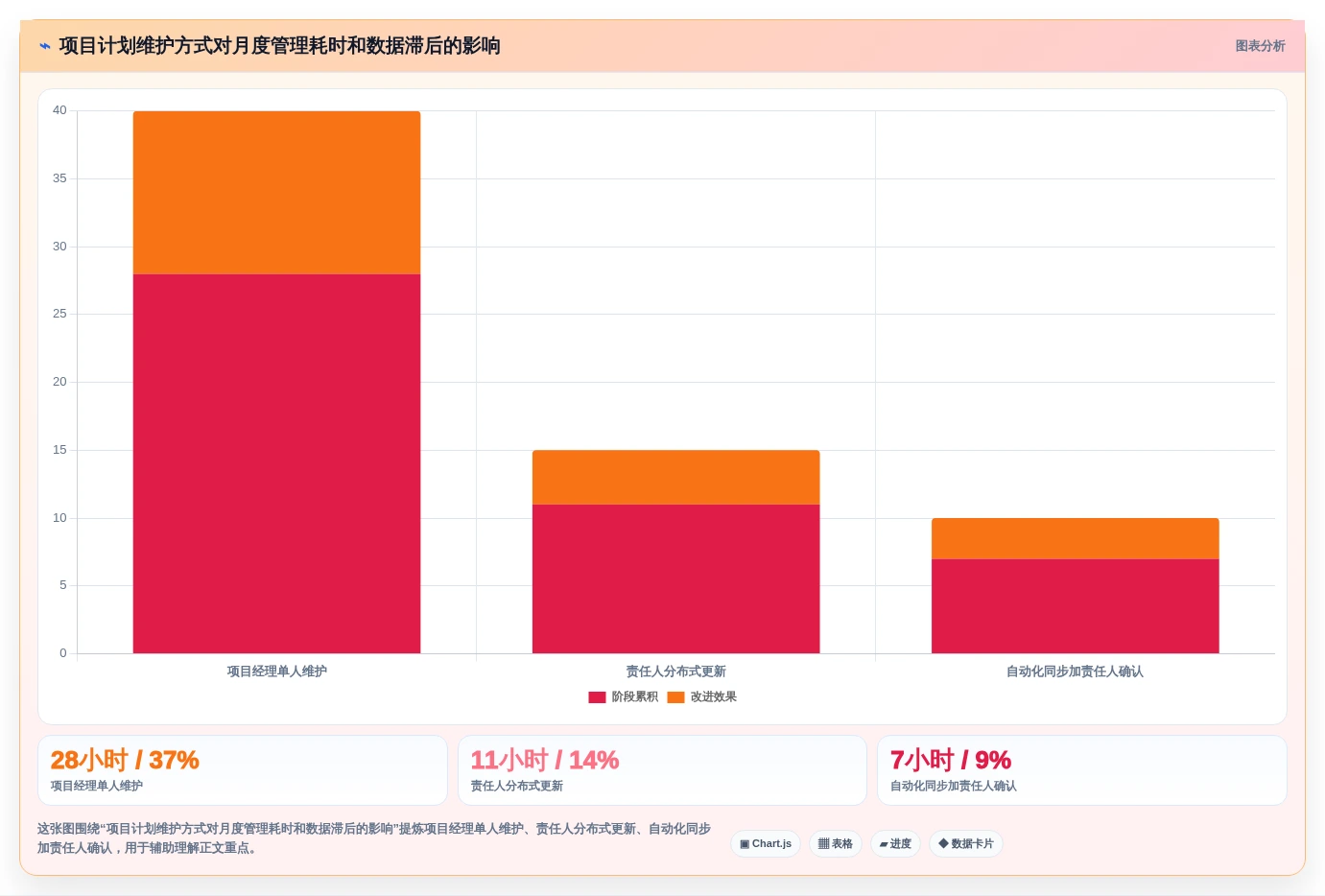Viewport: 1325px width, 896px height.
Task: Click the 责任人分布式更新 caption in the second card
Action: point(517,786)
